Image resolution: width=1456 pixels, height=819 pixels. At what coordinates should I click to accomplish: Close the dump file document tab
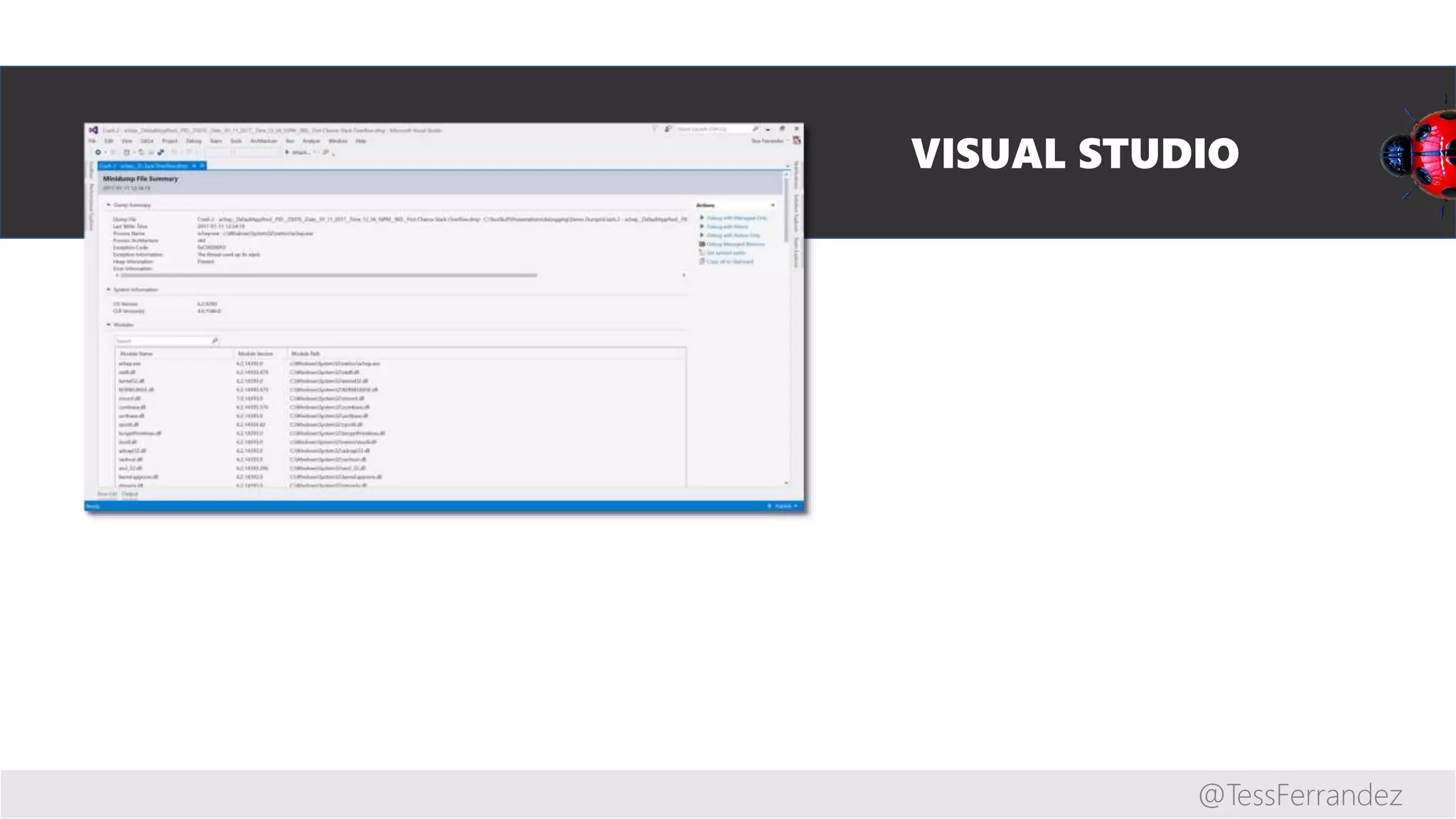202,166
